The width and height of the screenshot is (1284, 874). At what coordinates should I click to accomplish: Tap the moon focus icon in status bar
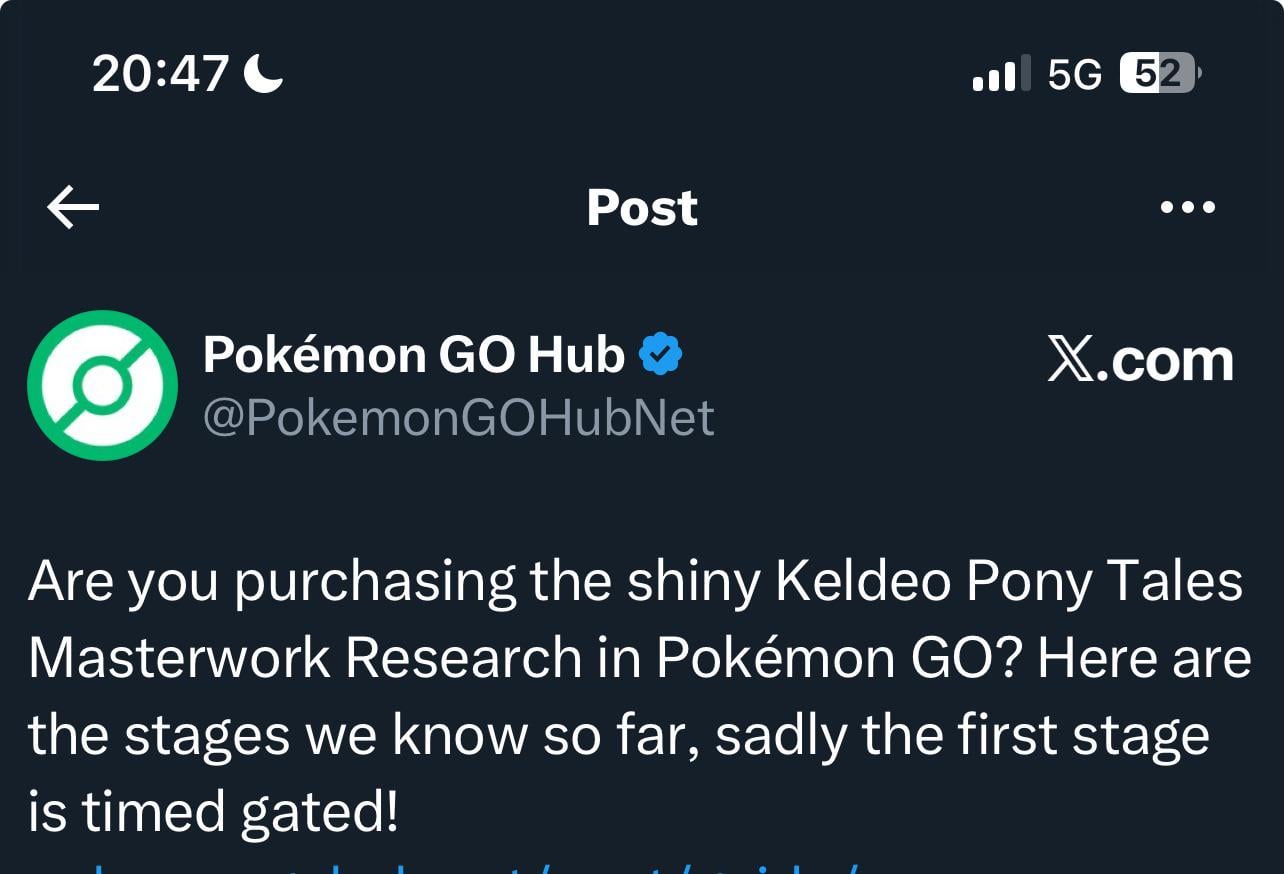264,73
